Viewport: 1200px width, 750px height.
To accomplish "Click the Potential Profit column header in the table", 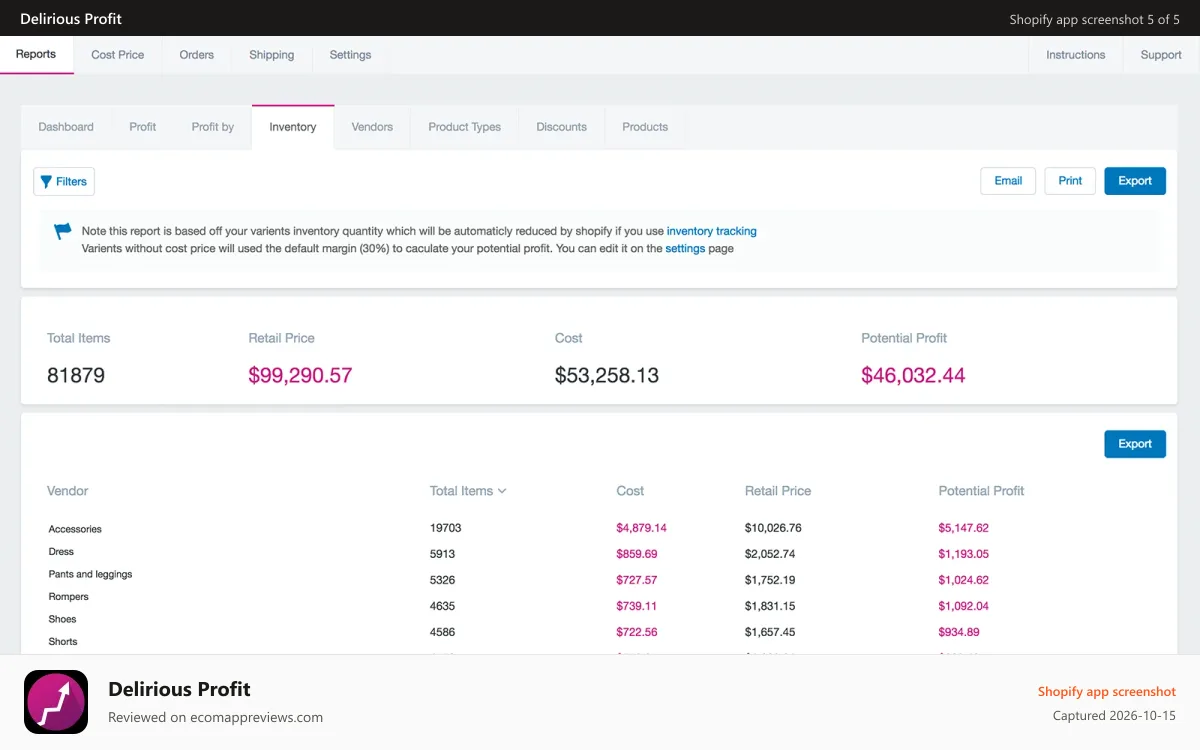I will click(x=981, y=491).
